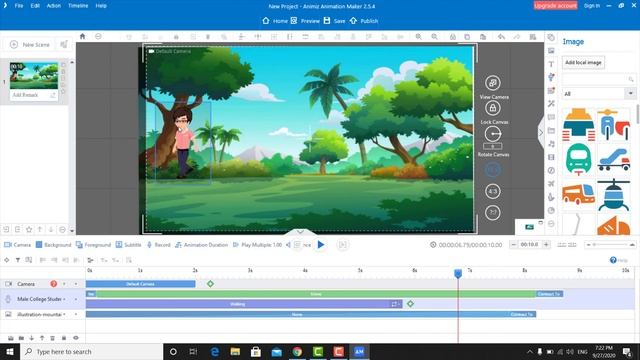Viewport: 640px width, 360px height.
Task: Click the red help badge on Camera track
Action: click(53, 284)
